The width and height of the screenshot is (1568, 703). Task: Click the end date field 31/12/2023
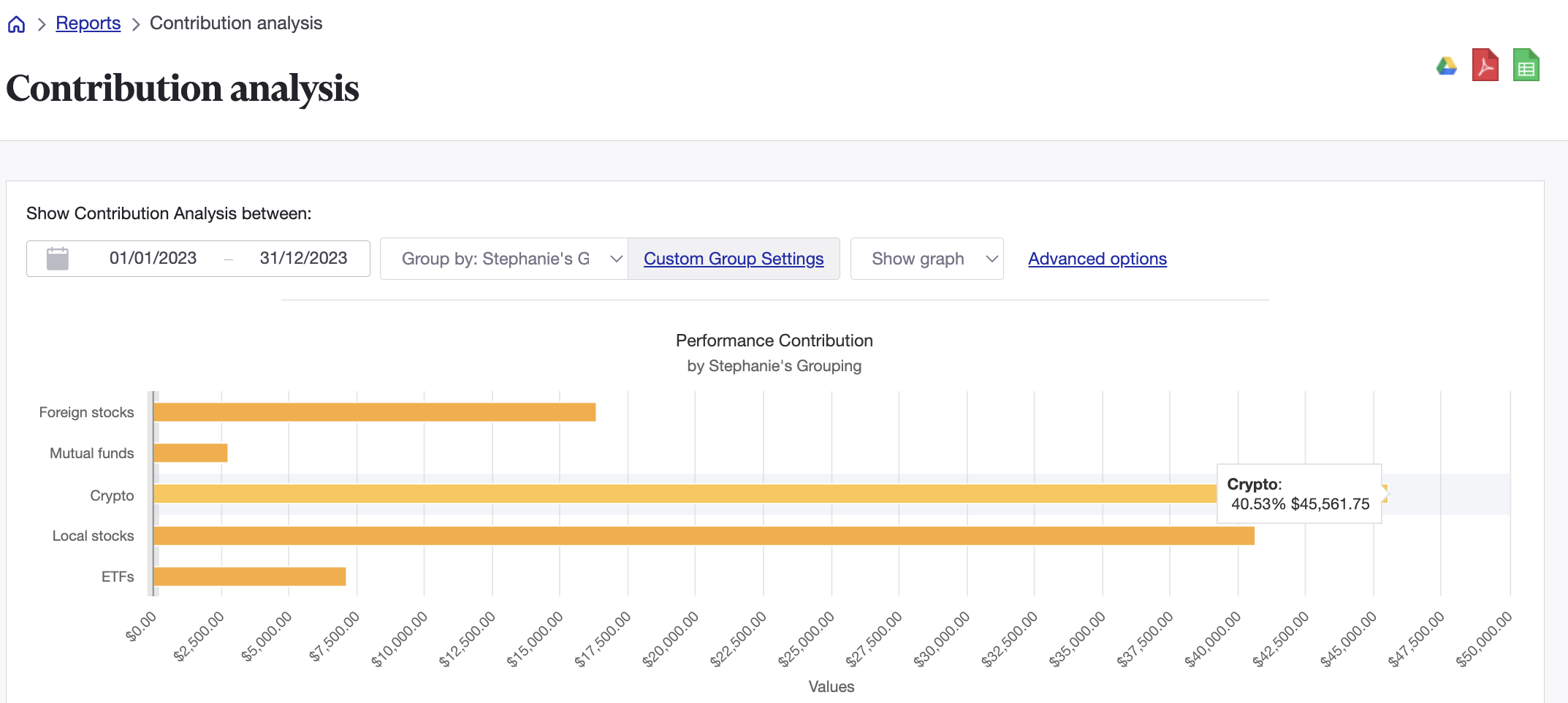tap(303, 258)
